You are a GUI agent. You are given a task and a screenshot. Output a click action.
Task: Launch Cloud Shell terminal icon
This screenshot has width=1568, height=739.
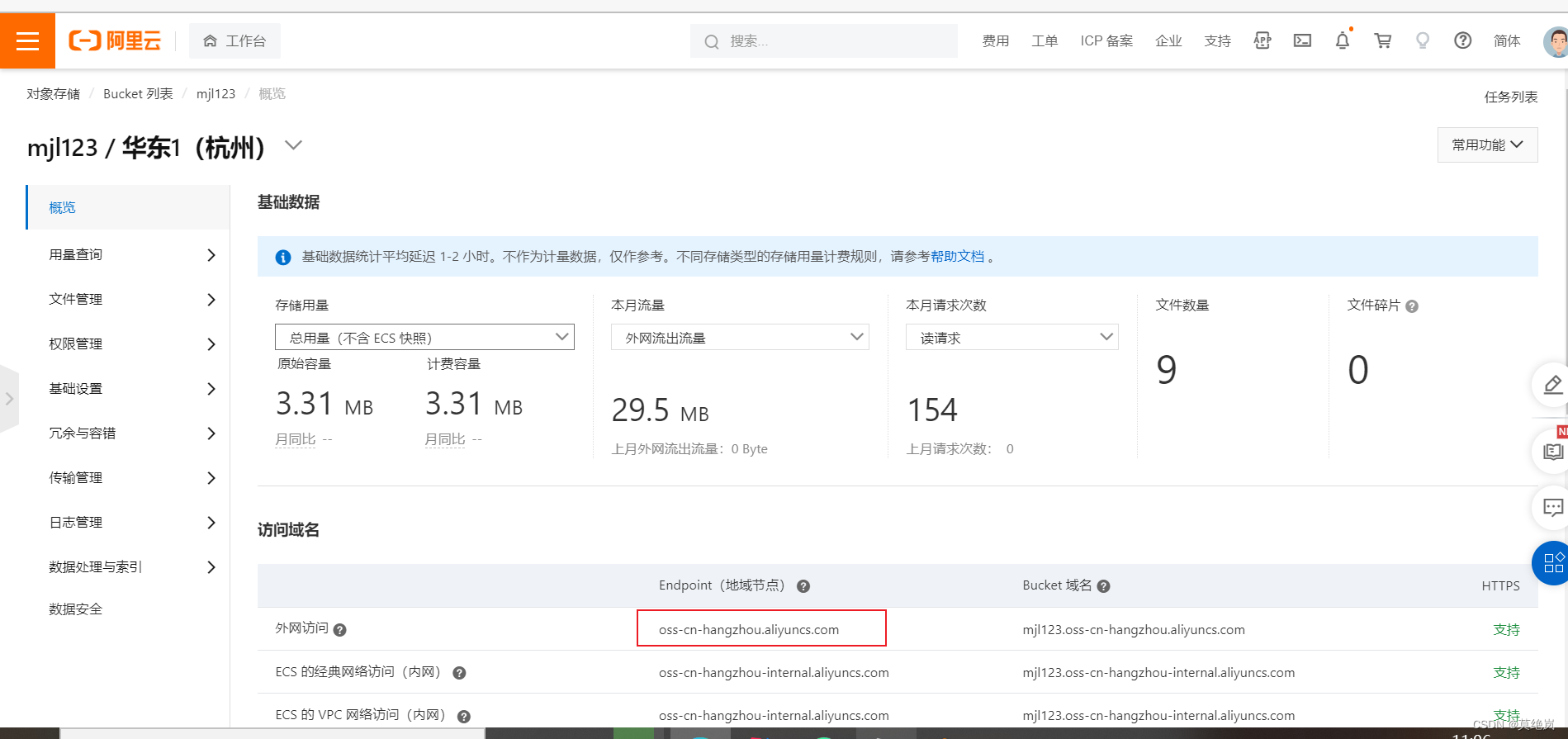click(x=1302, y=40)
